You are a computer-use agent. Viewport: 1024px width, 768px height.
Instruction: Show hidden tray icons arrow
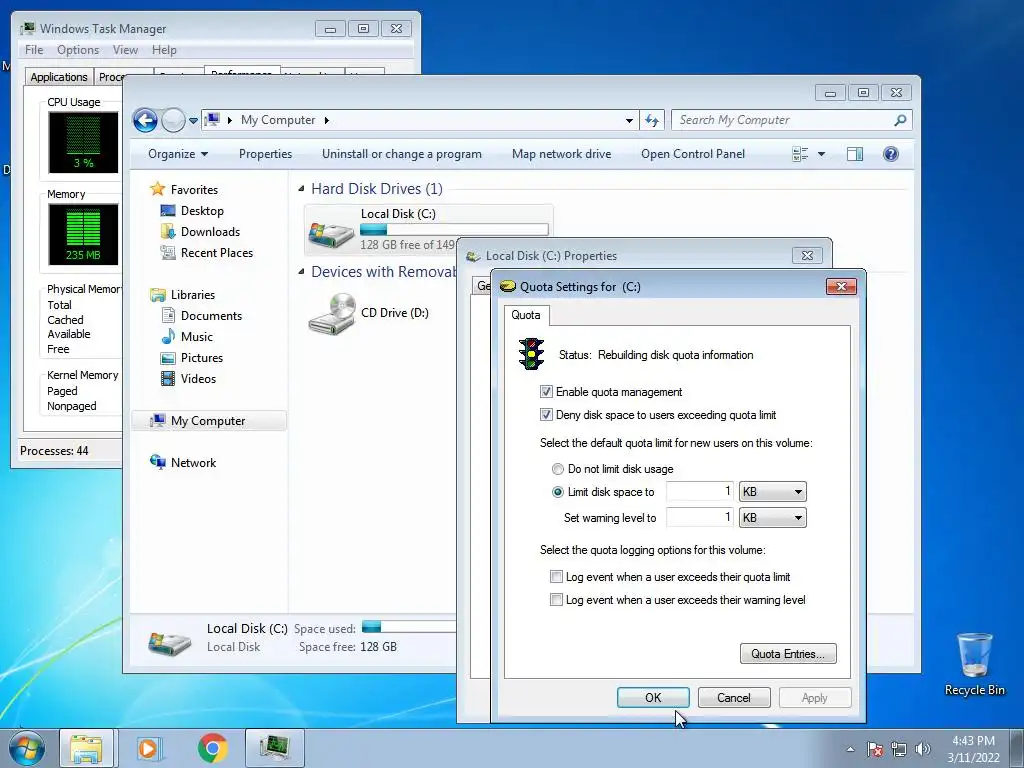tap(850, 749)
